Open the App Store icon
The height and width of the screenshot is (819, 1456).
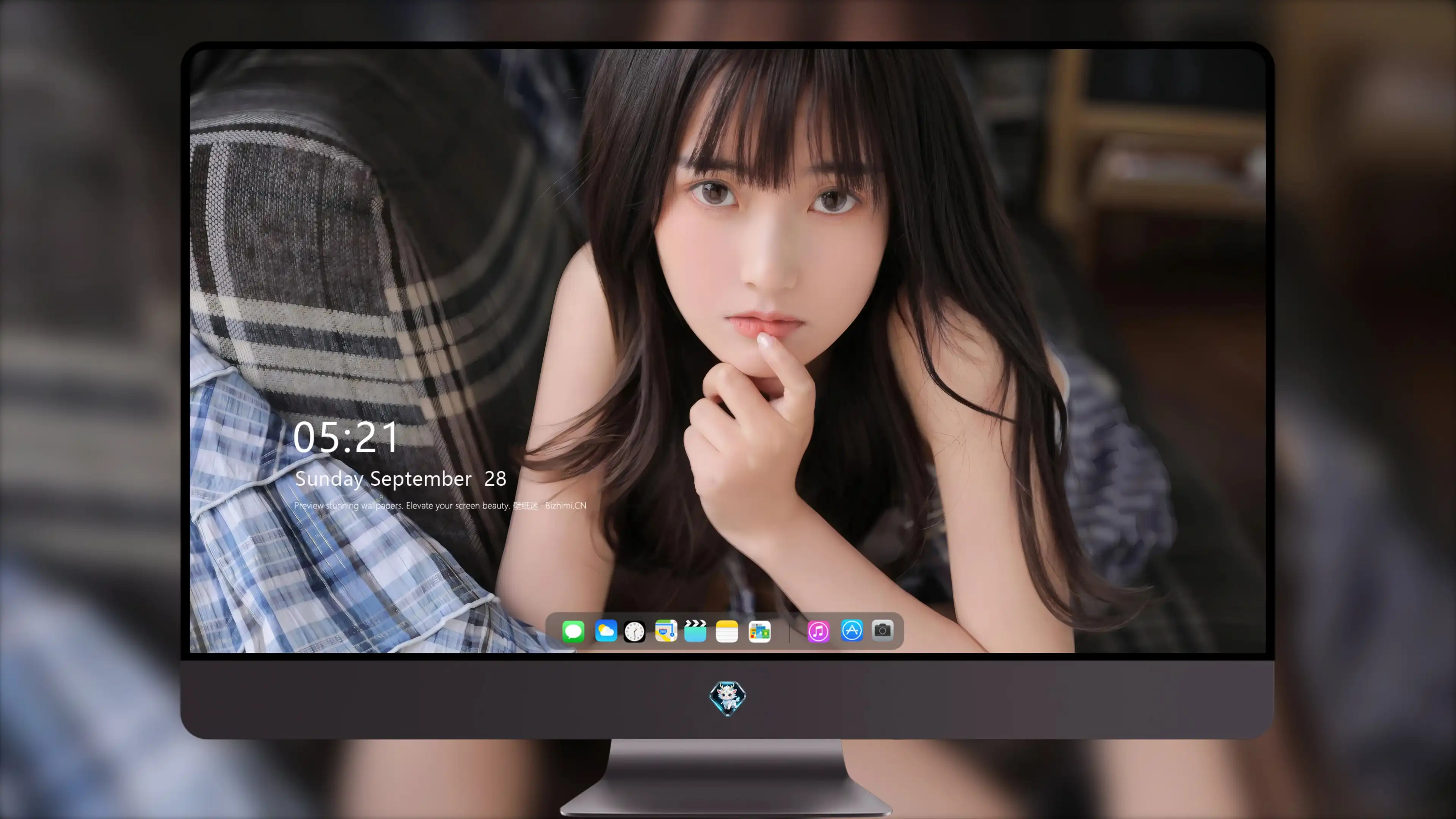[852, 630]
